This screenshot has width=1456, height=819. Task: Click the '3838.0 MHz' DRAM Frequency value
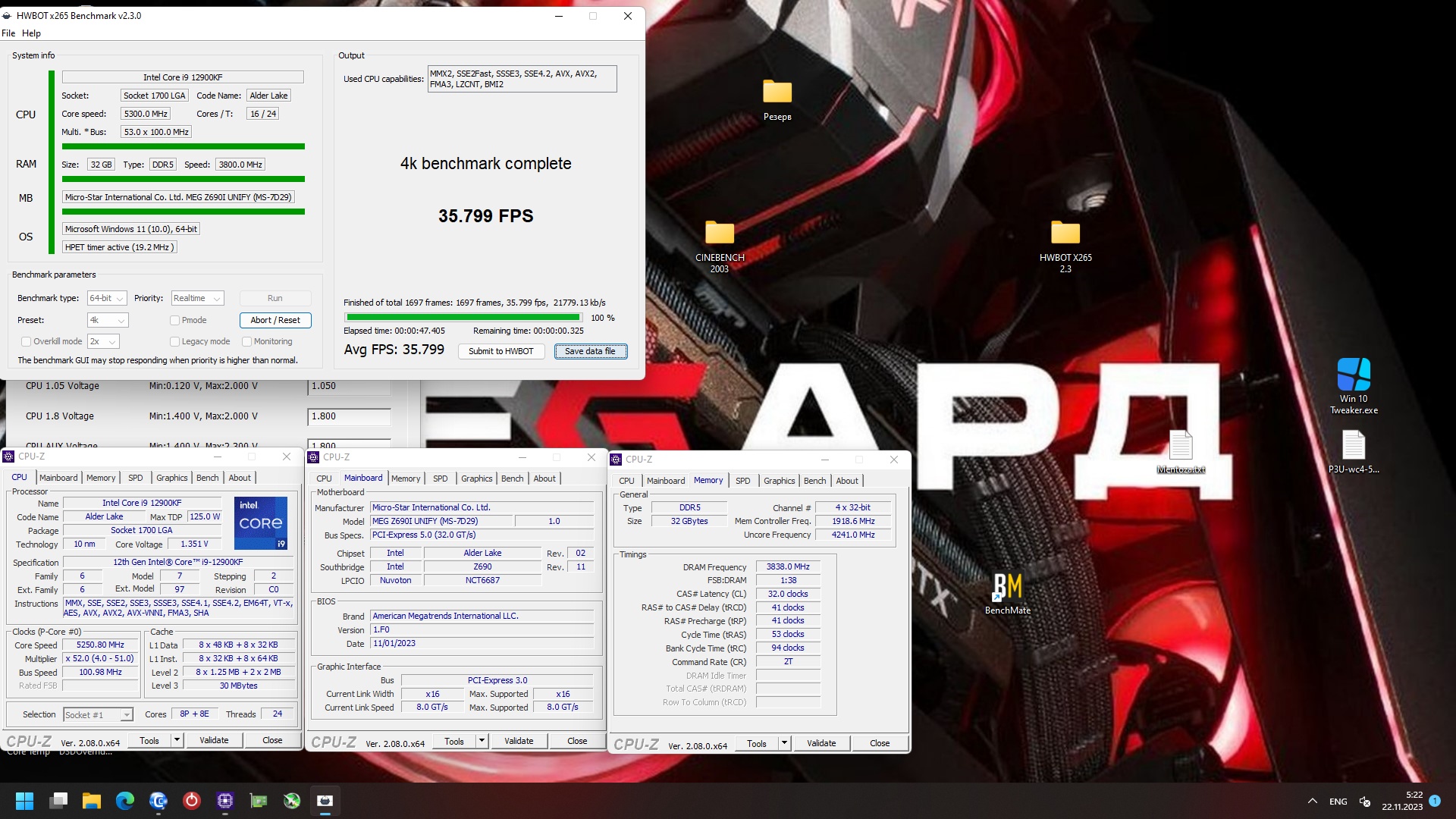788,567
